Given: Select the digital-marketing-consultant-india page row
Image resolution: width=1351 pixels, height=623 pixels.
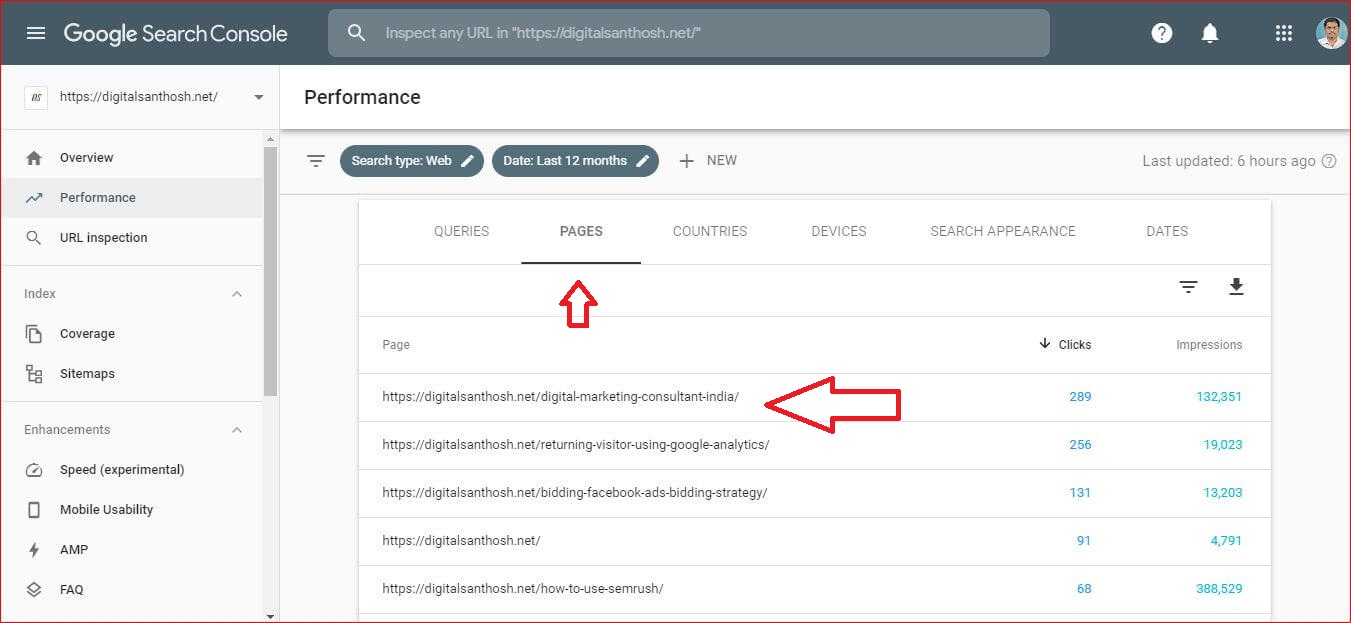Looking at the screenshot, I should 815,397.
